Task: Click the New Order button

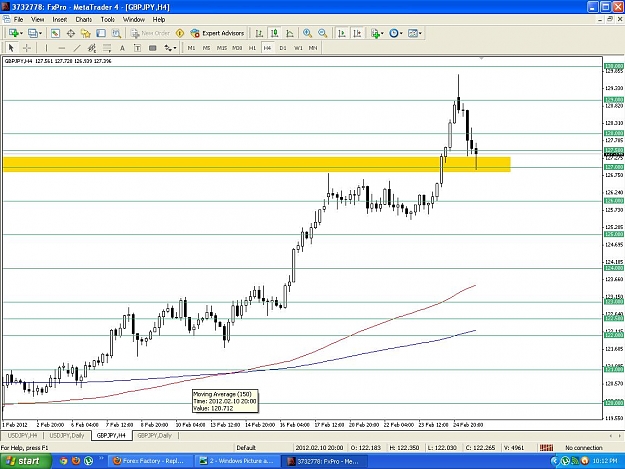Action: pos(151,33)
